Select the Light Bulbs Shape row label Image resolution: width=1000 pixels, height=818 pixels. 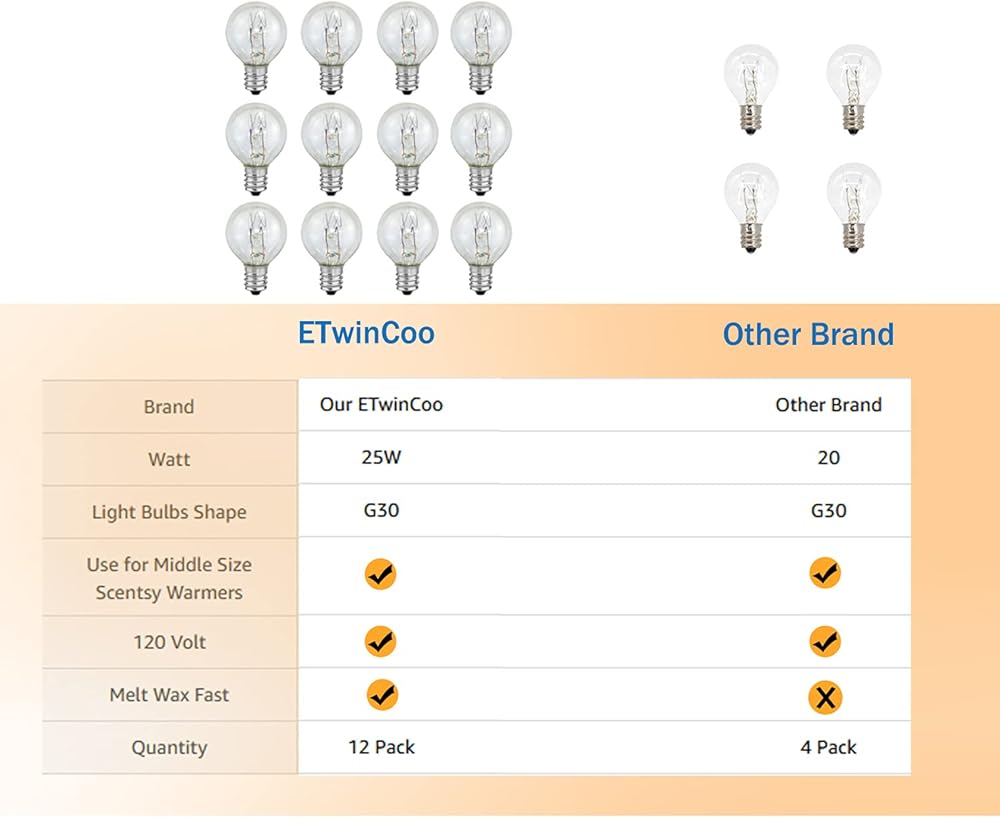pos(168,513)
